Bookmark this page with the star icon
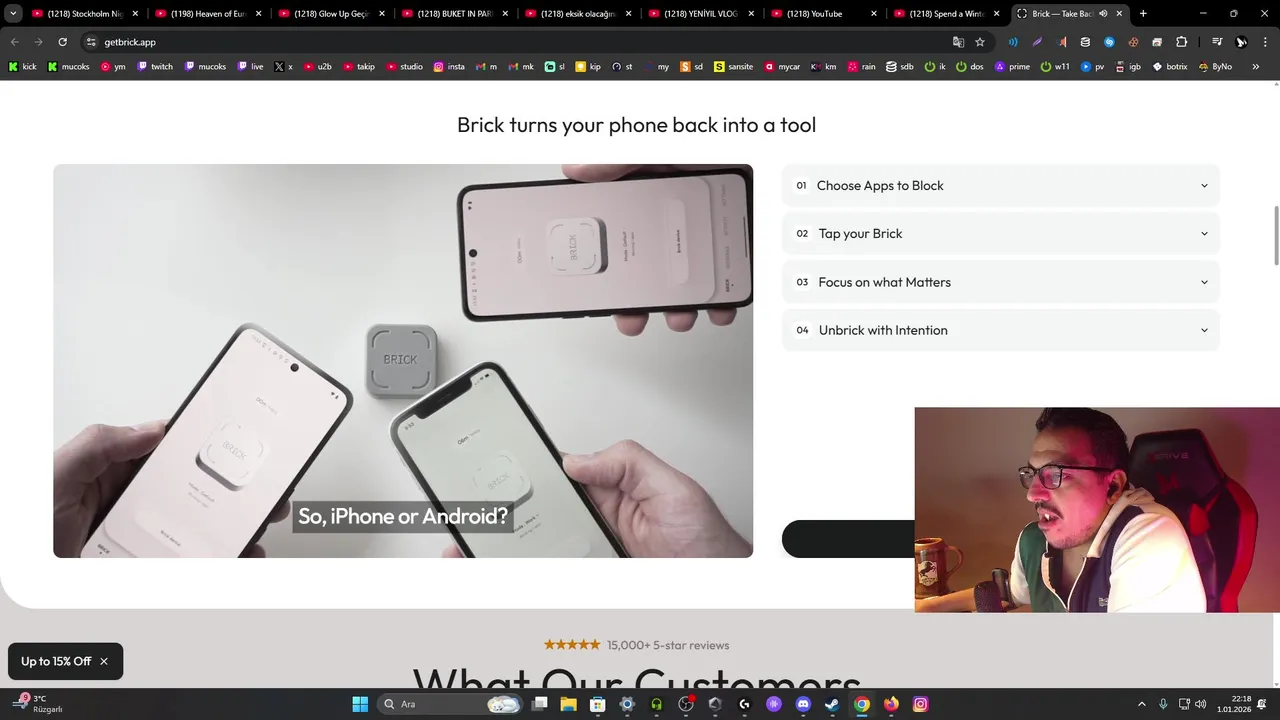The height and width of the screenshot is (720, 1280). tap(980, 42)
